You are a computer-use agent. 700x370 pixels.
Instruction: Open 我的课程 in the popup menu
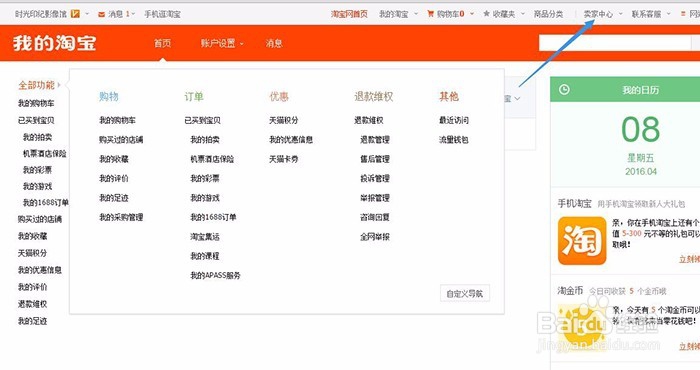click(205, 256)
